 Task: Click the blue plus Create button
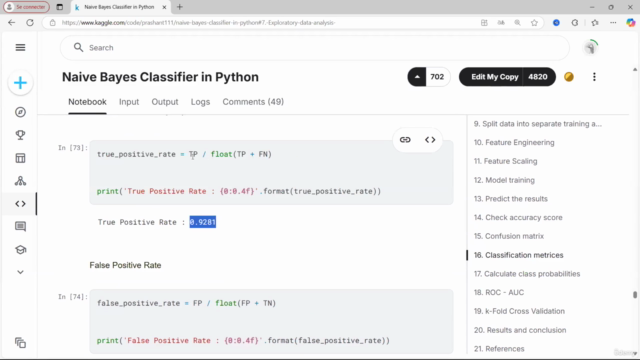[x=20, y=83]
